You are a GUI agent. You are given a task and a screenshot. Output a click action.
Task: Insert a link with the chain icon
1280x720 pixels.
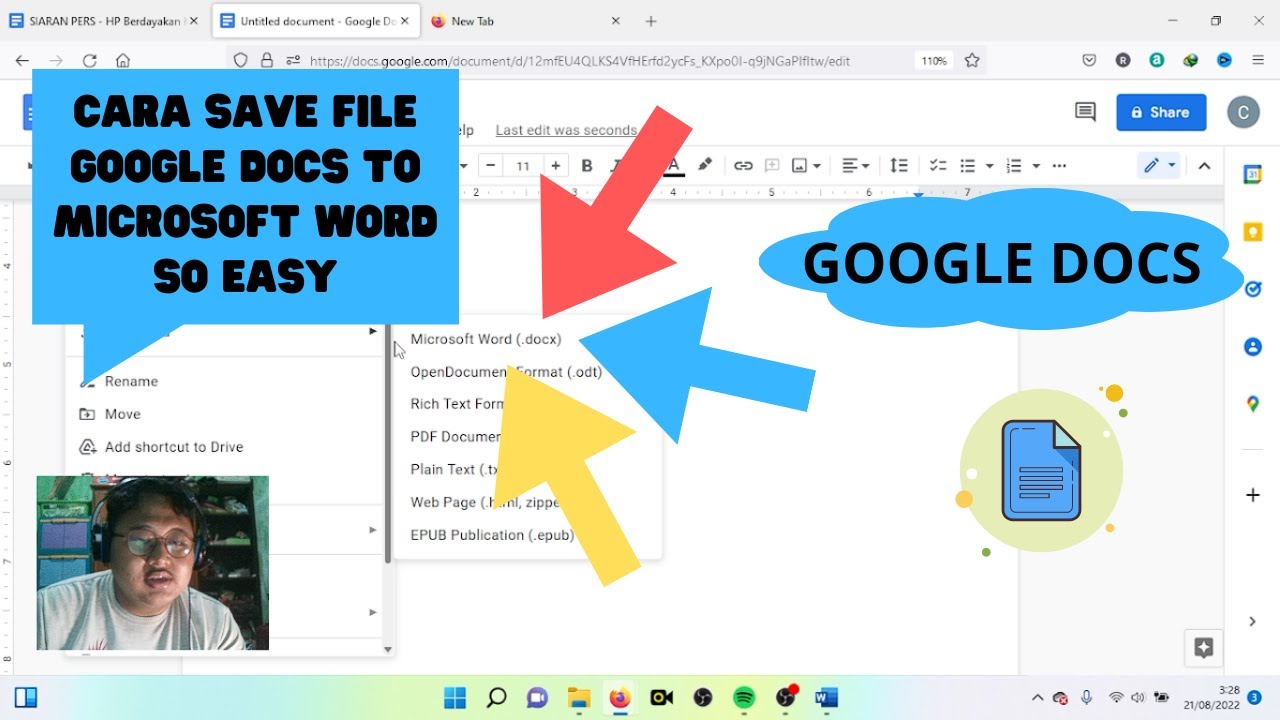(743, 165)
